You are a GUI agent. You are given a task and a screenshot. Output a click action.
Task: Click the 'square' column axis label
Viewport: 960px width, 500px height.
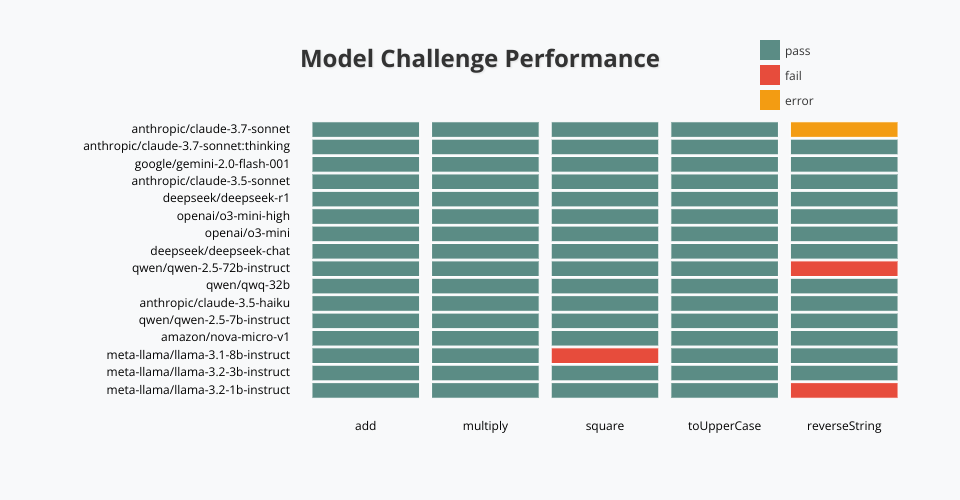point(605,426)
